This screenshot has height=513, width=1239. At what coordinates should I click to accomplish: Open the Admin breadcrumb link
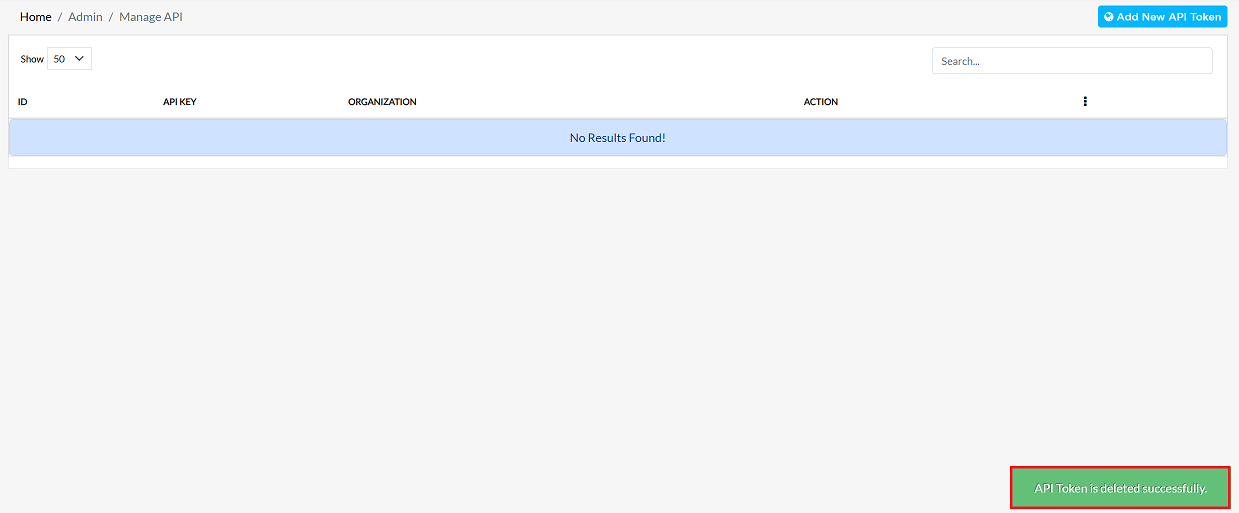pyautogui.click(x=85, y=17)
